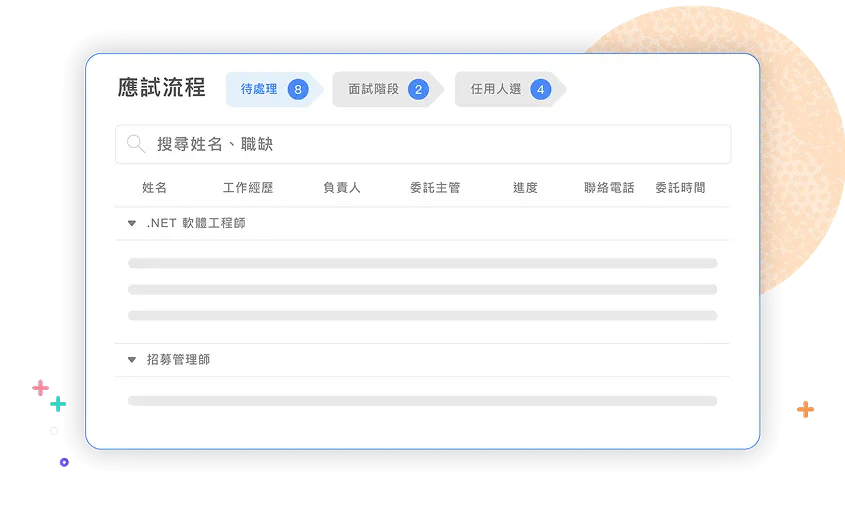845x516 pixels.
Task: Select the 任用人選 tab
Action: [x=510, y=89]
